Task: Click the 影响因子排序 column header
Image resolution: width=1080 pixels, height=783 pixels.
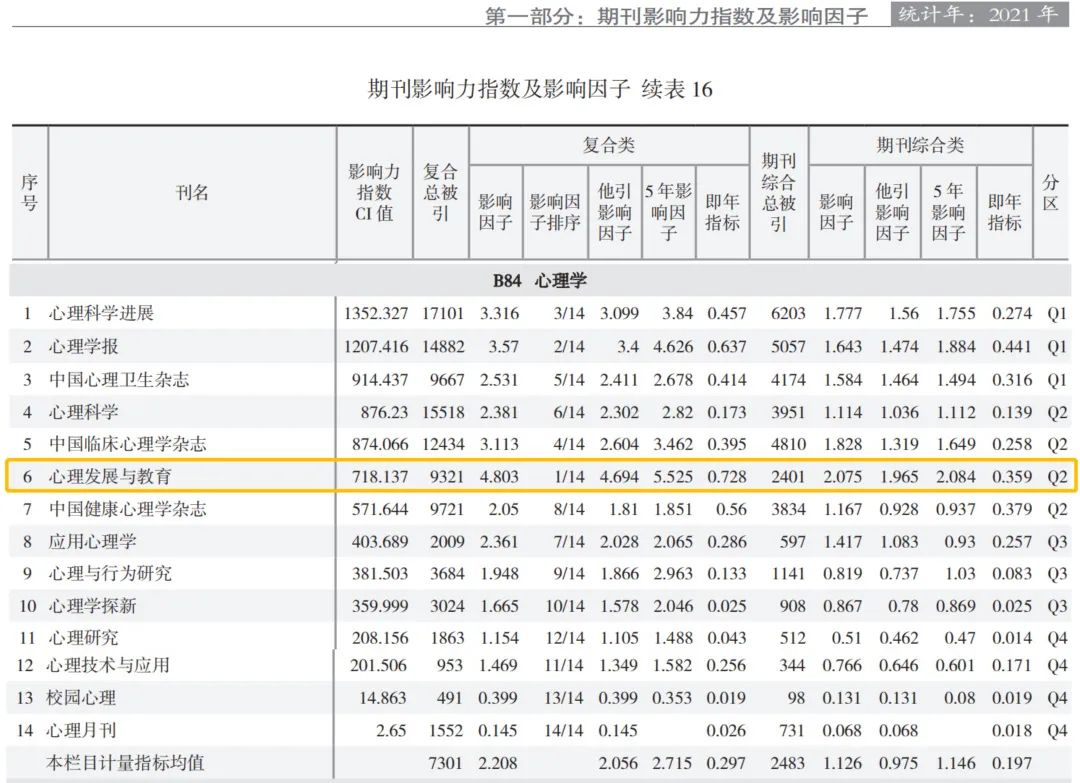Action: click(x=554, y=212)
